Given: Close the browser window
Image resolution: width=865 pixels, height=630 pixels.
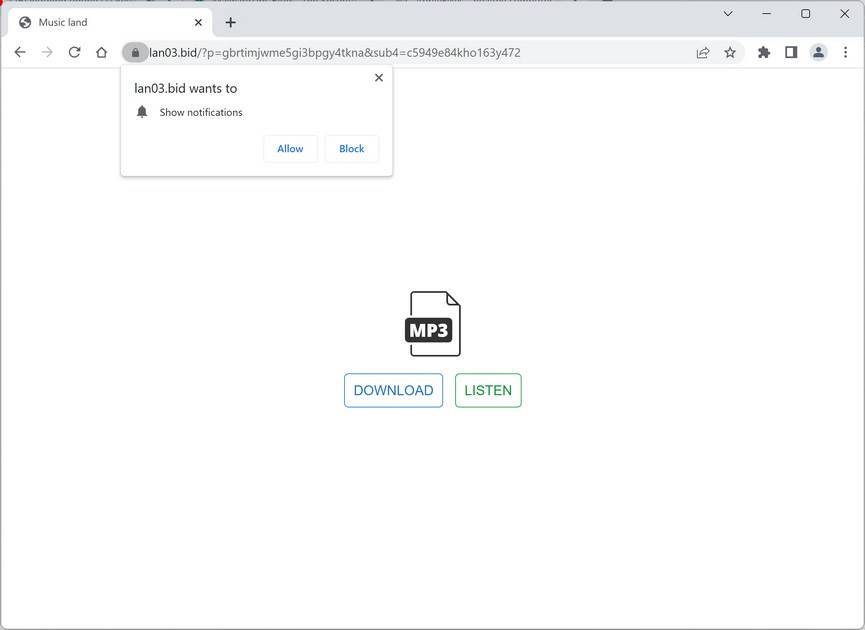Looking at the screenshot, I should (845, 14).
